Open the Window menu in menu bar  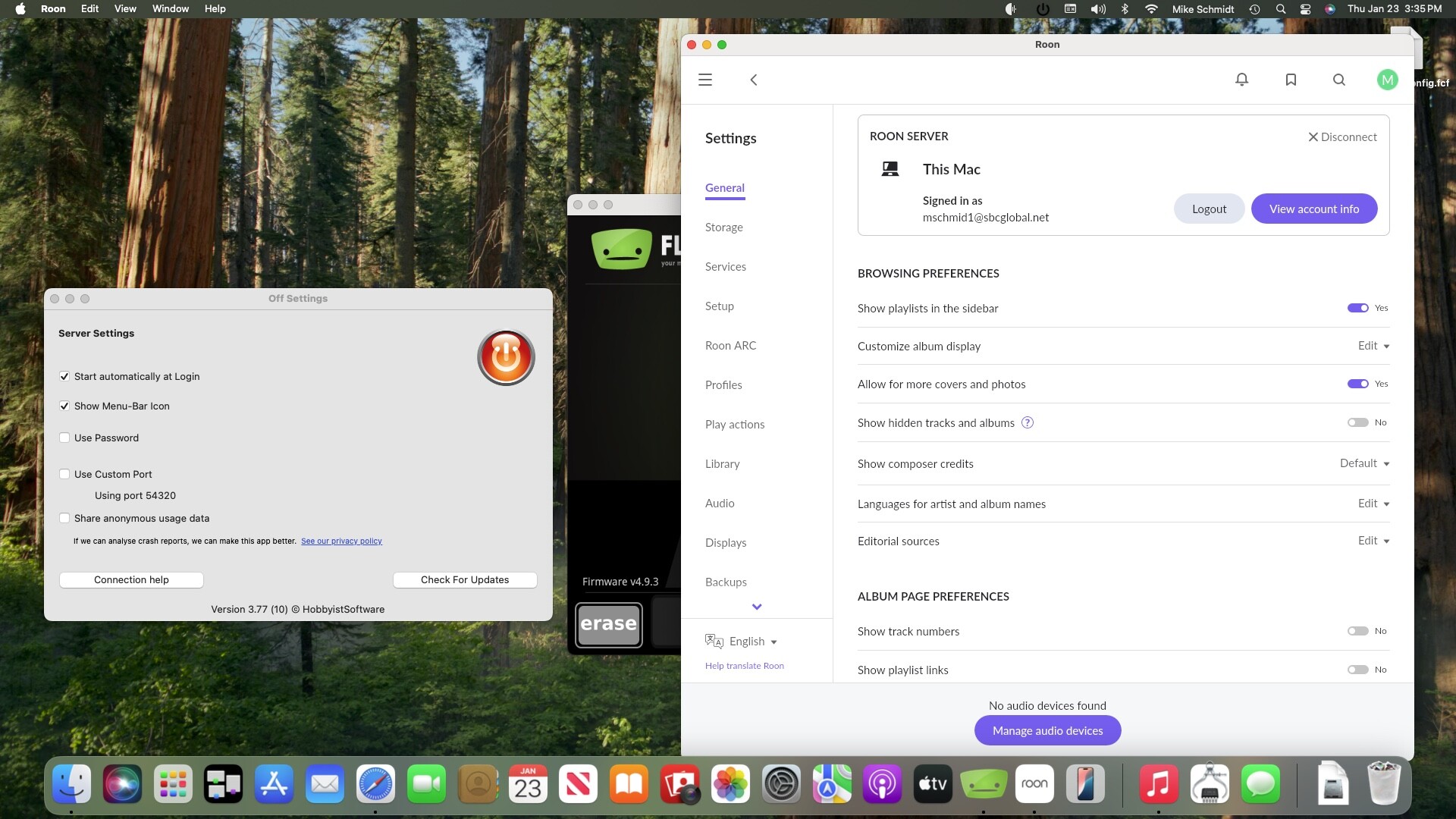coord(170,9)
